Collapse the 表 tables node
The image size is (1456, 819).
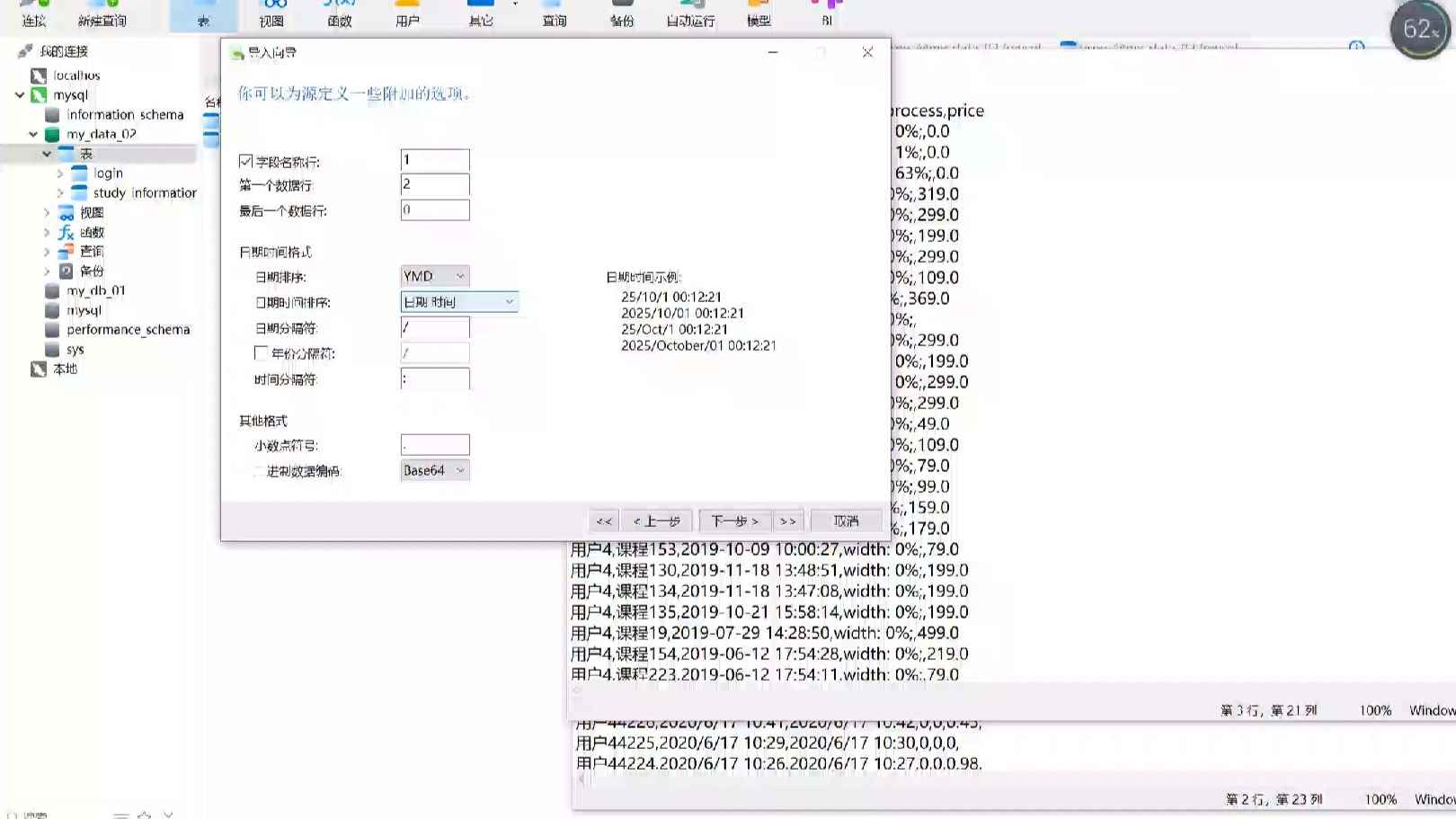tap(47, 154)
